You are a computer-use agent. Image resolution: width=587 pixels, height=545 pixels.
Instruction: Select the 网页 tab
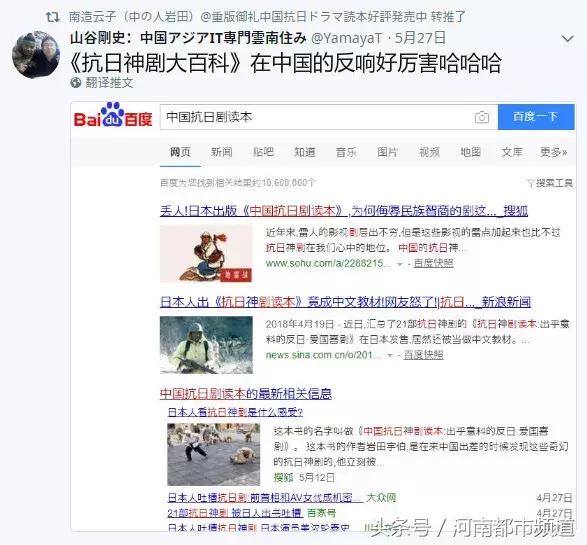(180, 152)
